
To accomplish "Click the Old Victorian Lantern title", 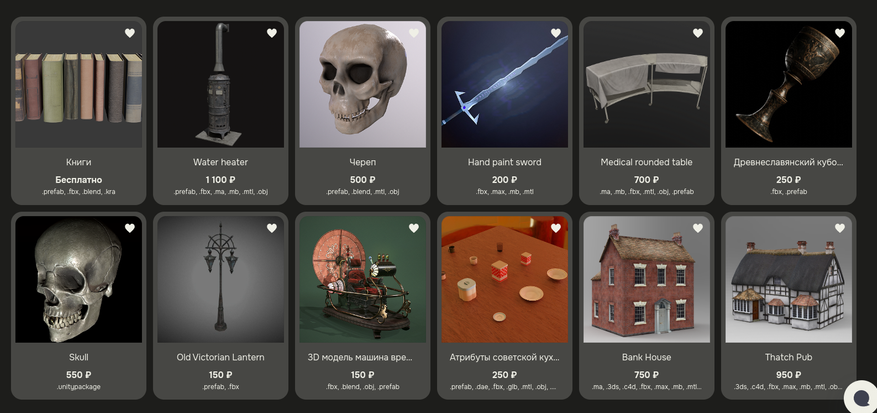I will [220, 357].
